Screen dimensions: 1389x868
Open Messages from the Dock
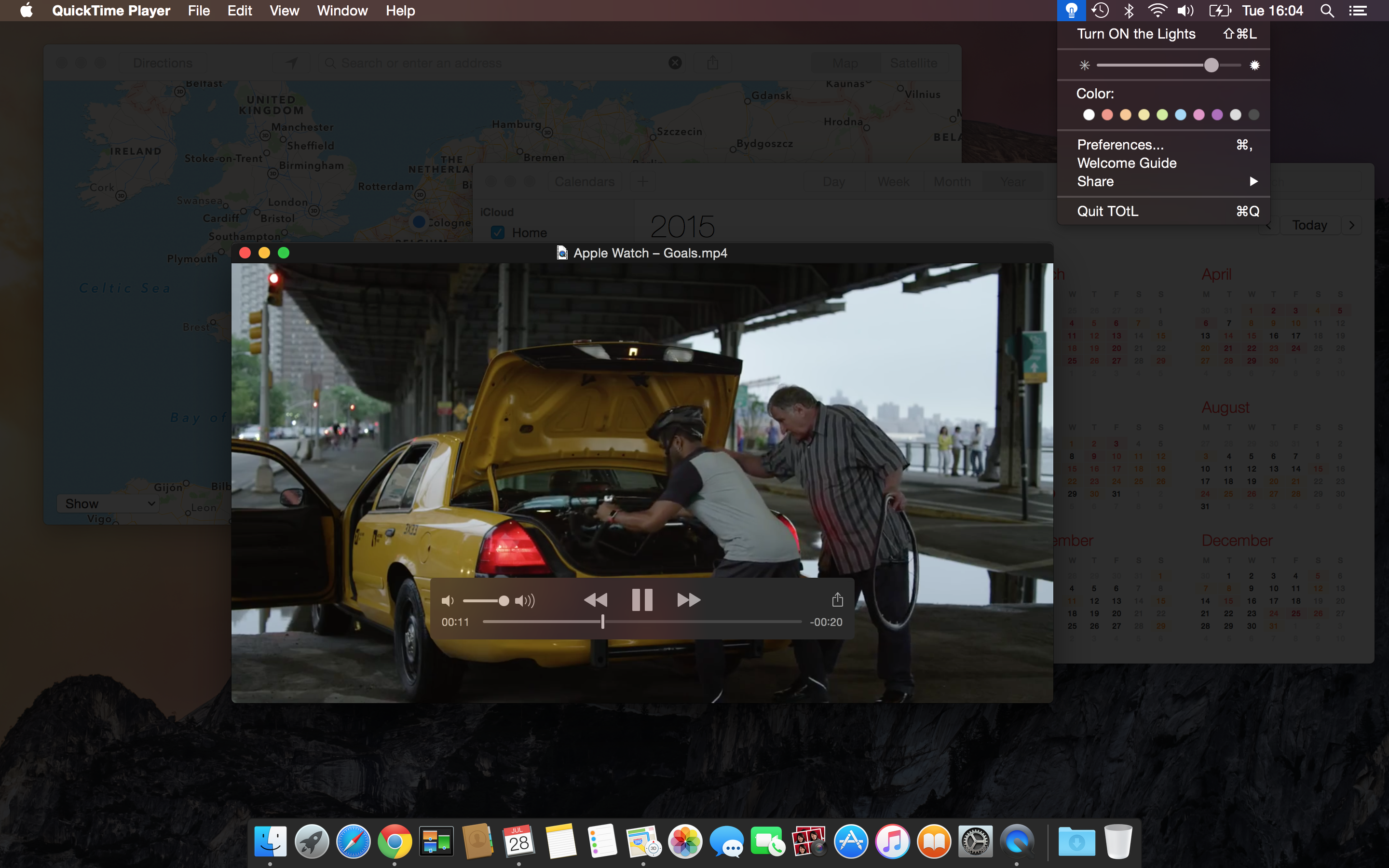click(727, 841)
